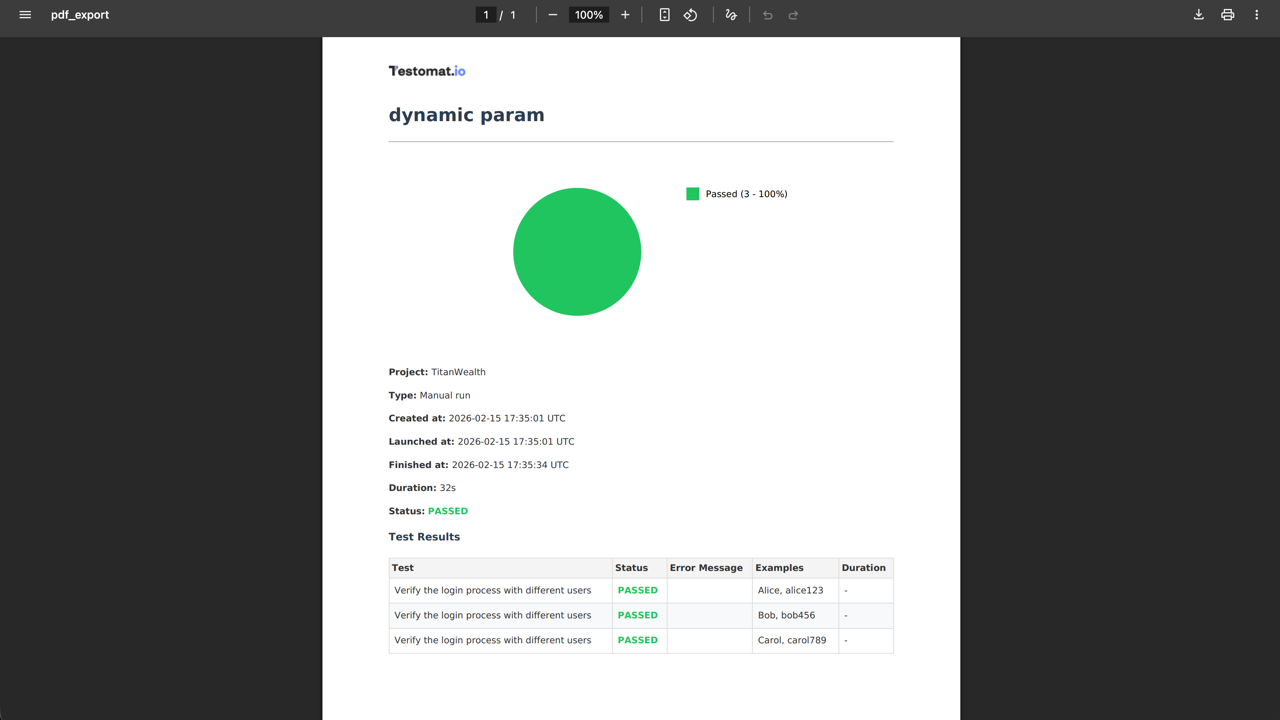Click the zoom level 100% field
Viewport: 1280px width, 720px height.
[x=588, y=15]
